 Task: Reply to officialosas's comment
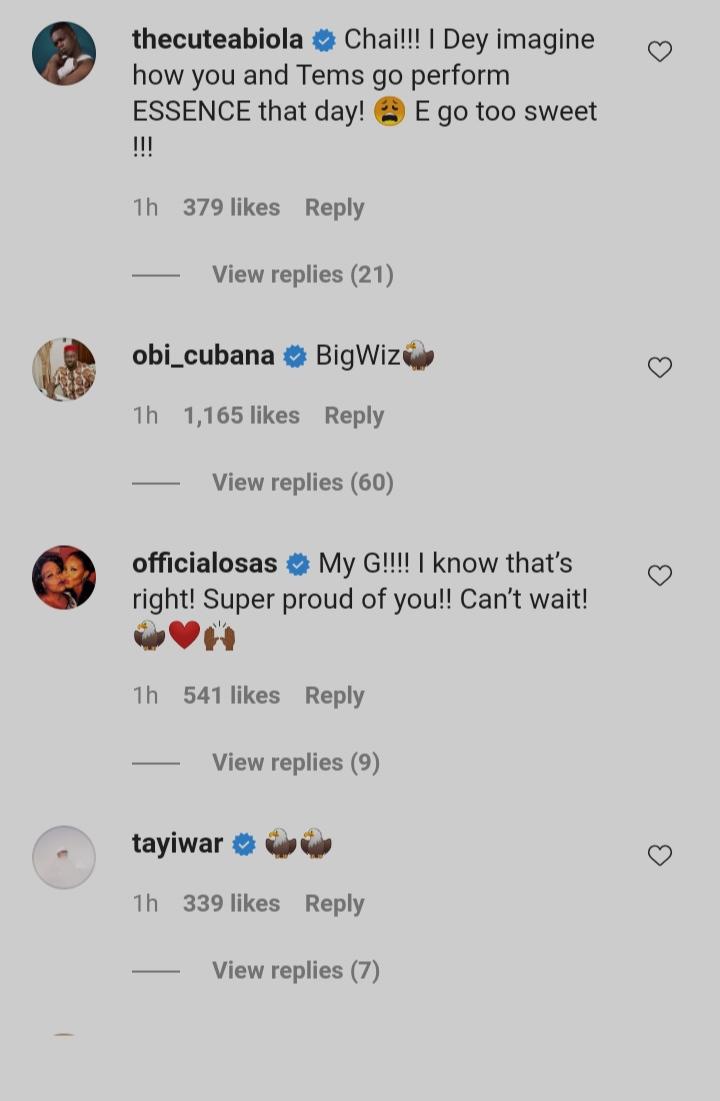(334, 695)
